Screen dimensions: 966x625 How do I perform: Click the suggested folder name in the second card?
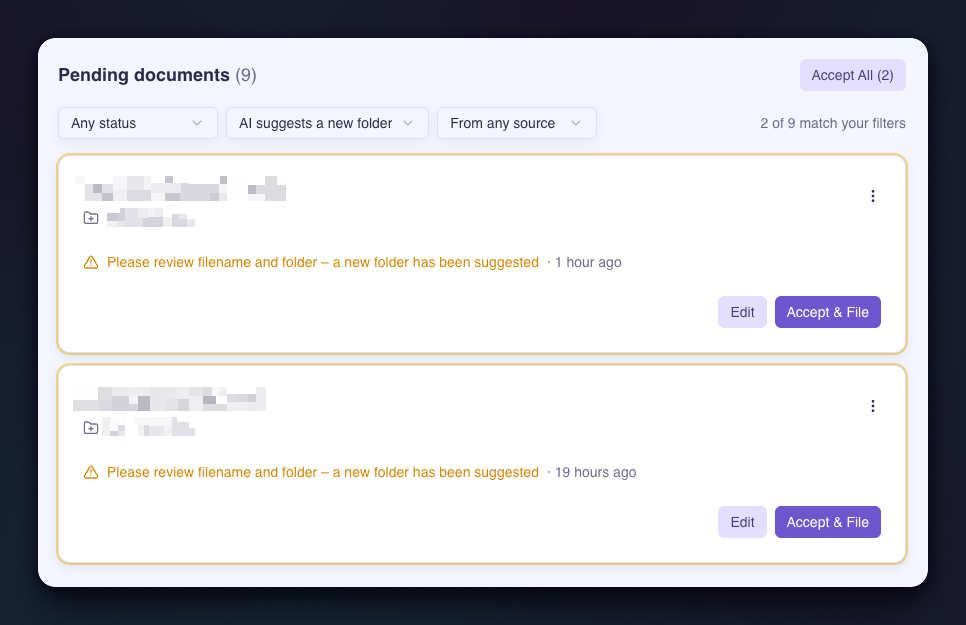(x=148, y=427)
